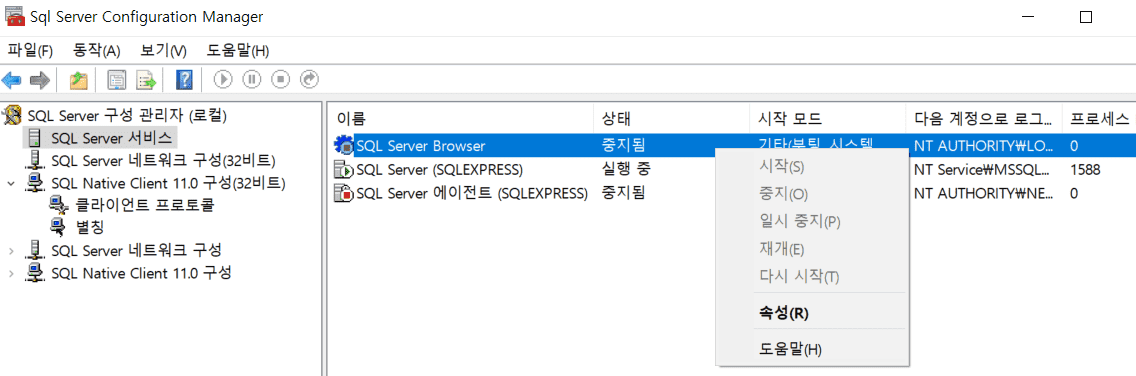Sort by 다음 계정으로 로그 column header

[x=985, y=118]
